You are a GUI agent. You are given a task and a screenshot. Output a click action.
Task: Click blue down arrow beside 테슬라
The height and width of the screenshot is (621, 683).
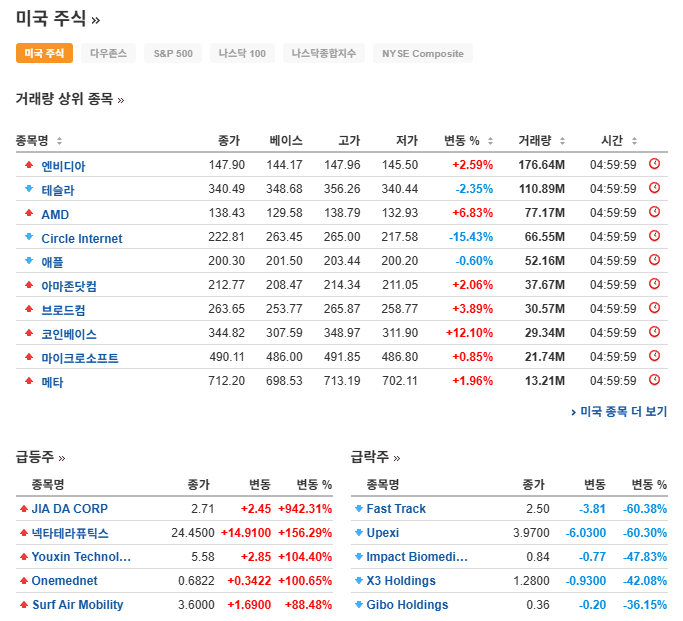tap(29, 189)
